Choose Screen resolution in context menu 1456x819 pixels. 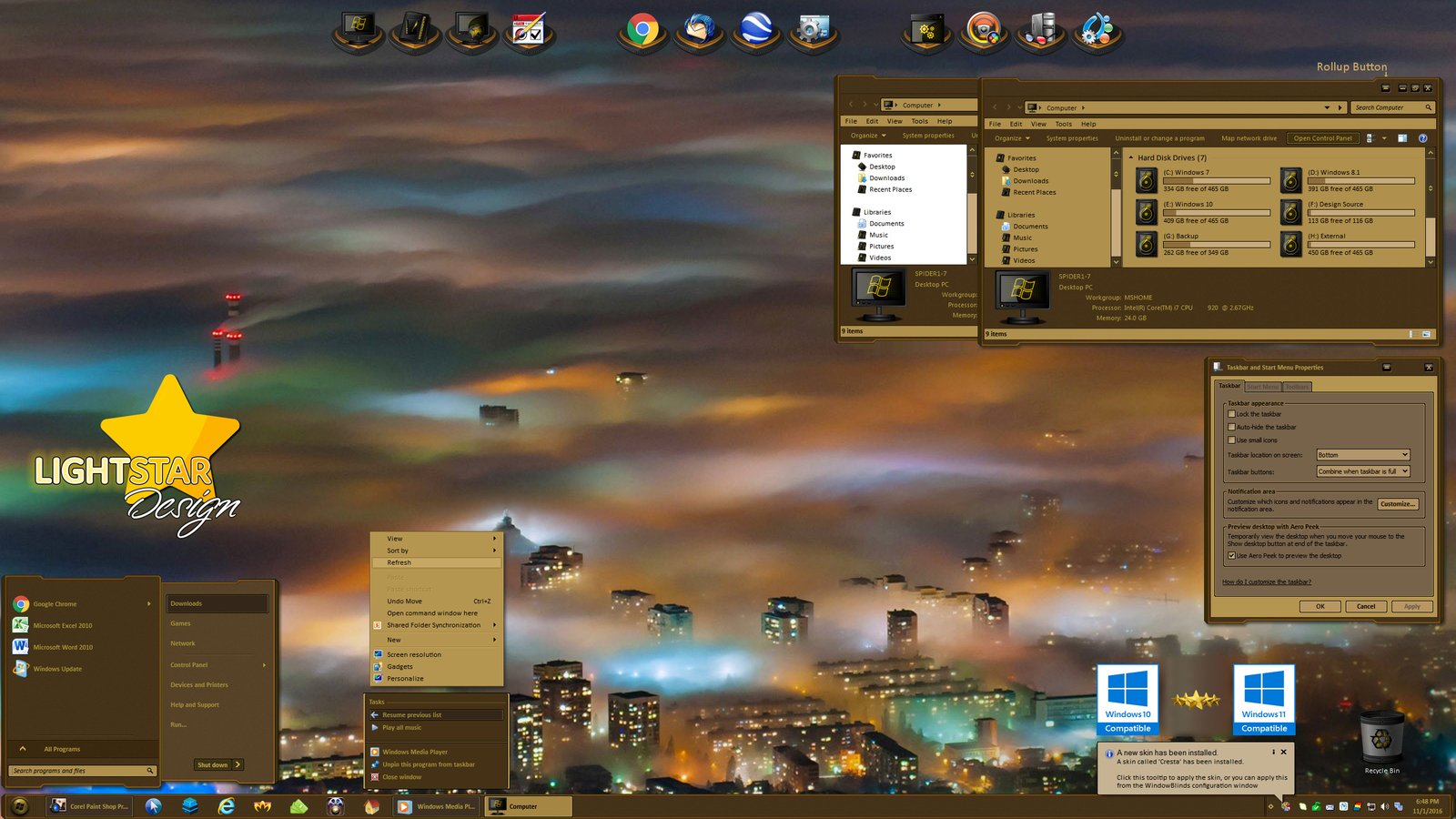pos(437,654)
